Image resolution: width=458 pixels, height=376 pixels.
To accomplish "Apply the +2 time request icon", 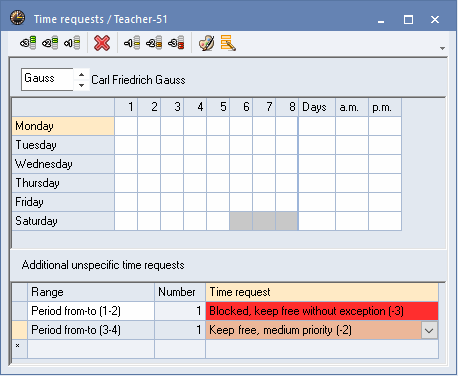I will tap(50, 43).
